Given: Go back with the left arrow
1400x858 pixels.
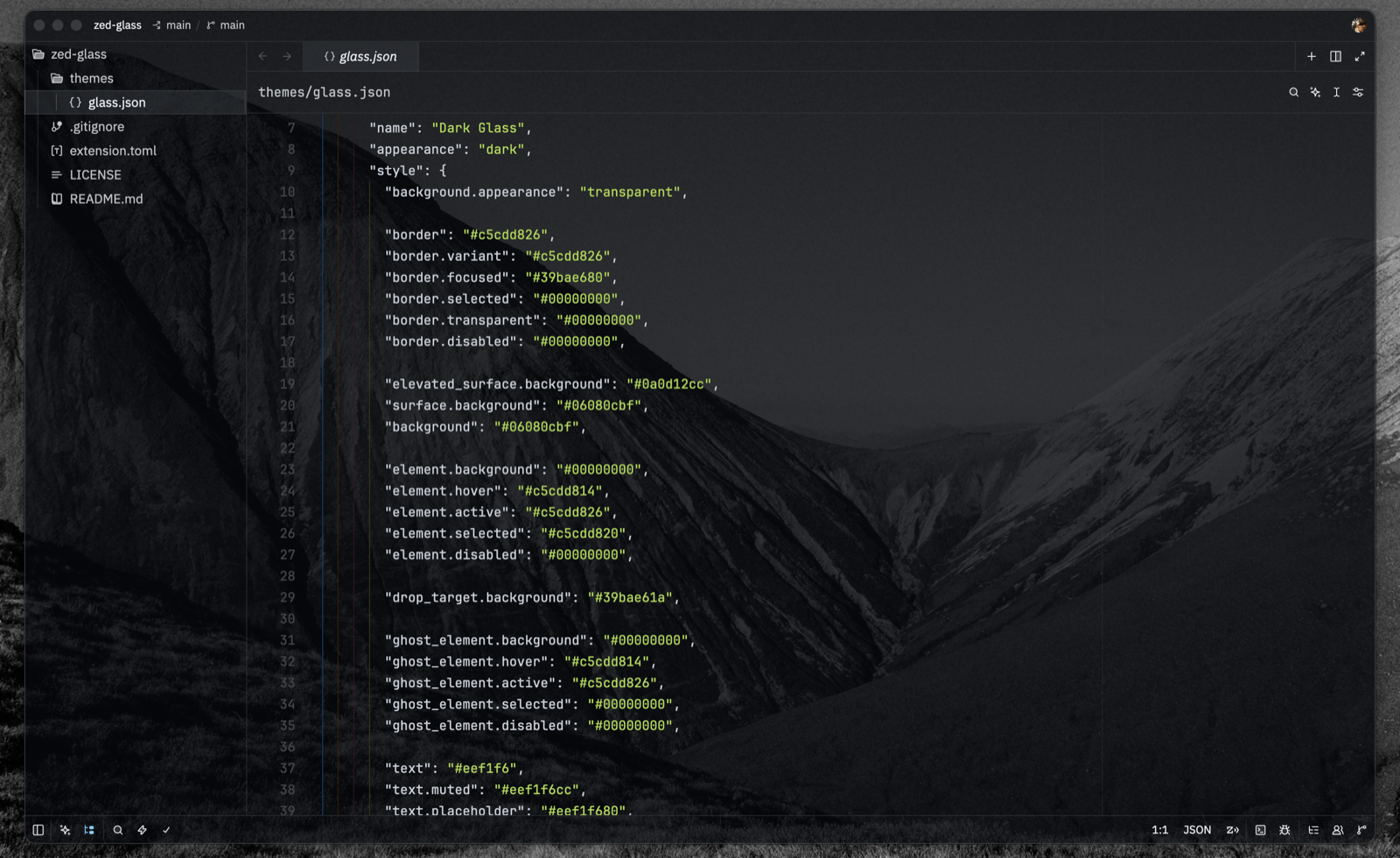Looking at the screenshot, I should tap(262, 56).
